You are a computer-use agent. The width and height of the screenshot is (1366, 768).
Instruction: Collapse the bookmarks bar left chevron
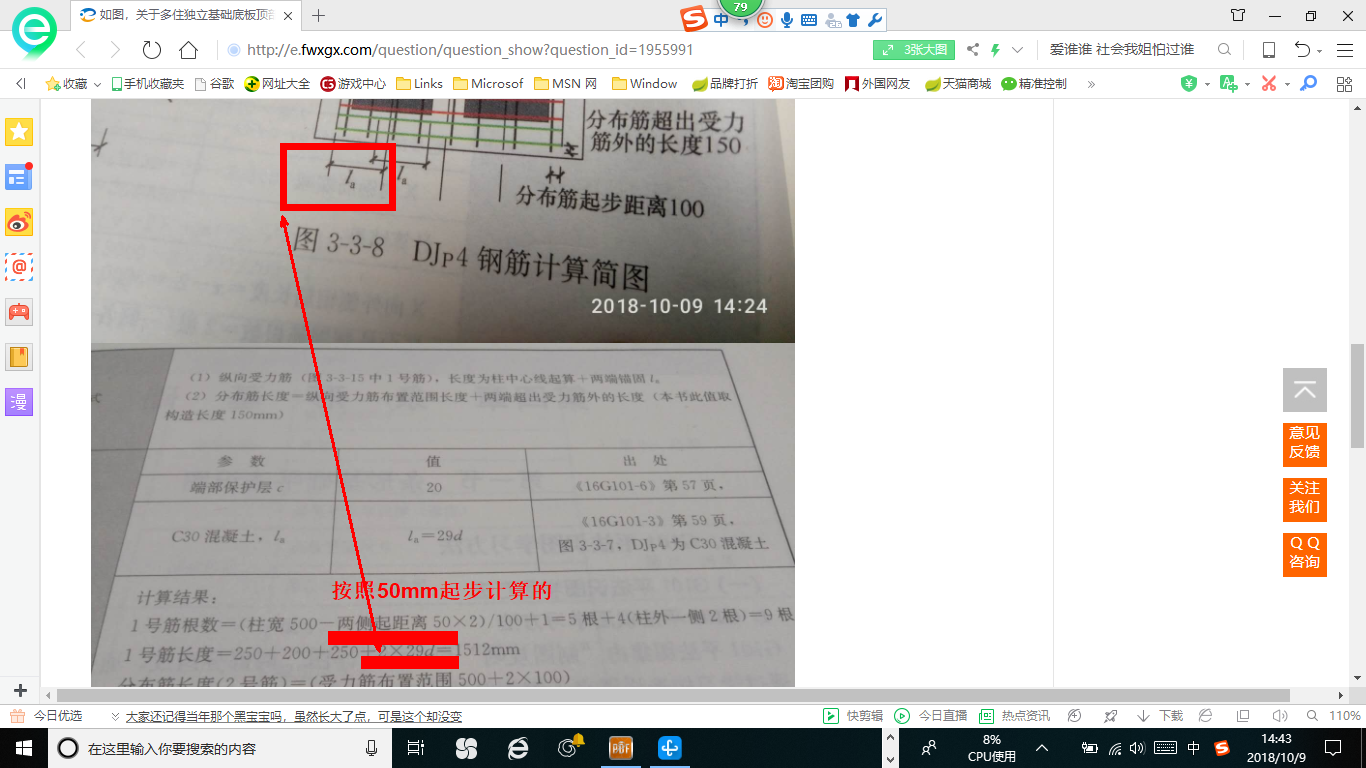21,84
